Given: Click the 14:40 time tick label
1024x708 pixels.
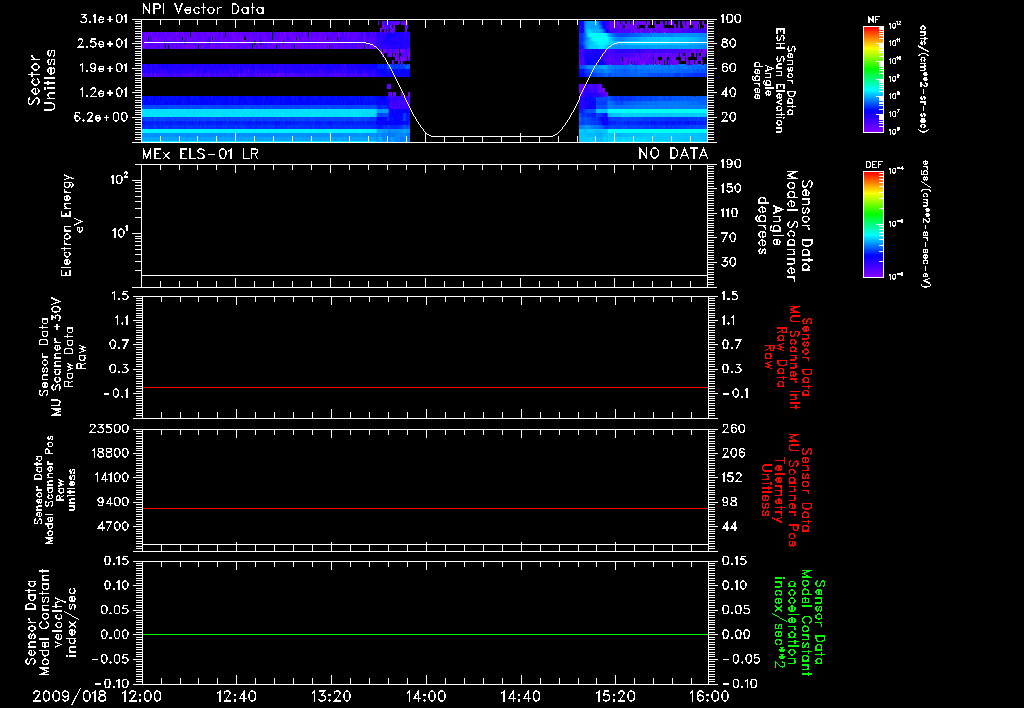Looking at the screenshot, I should tap(520, 696).
